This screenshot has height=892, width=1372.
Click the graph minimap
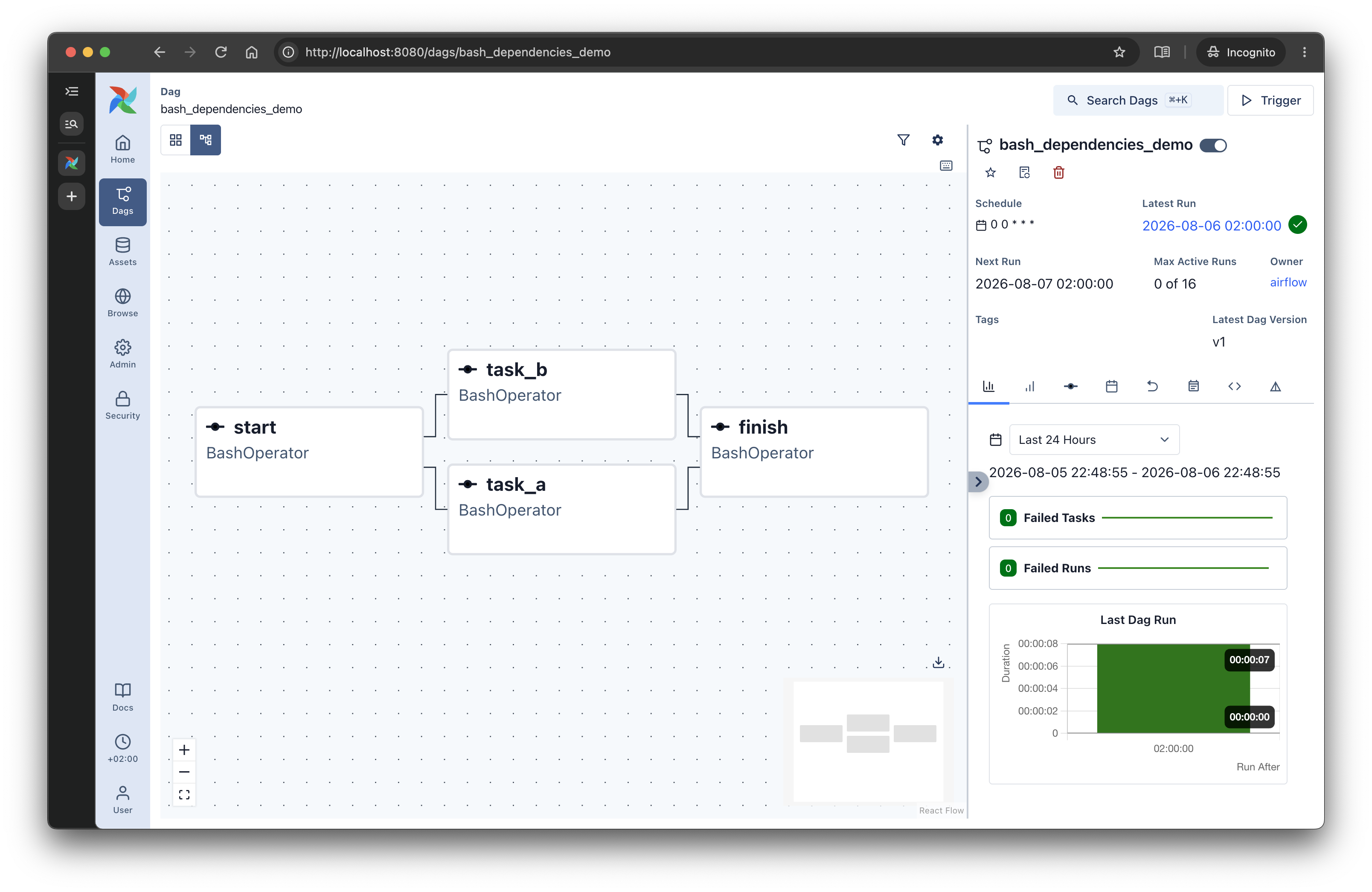click(868, 741)
